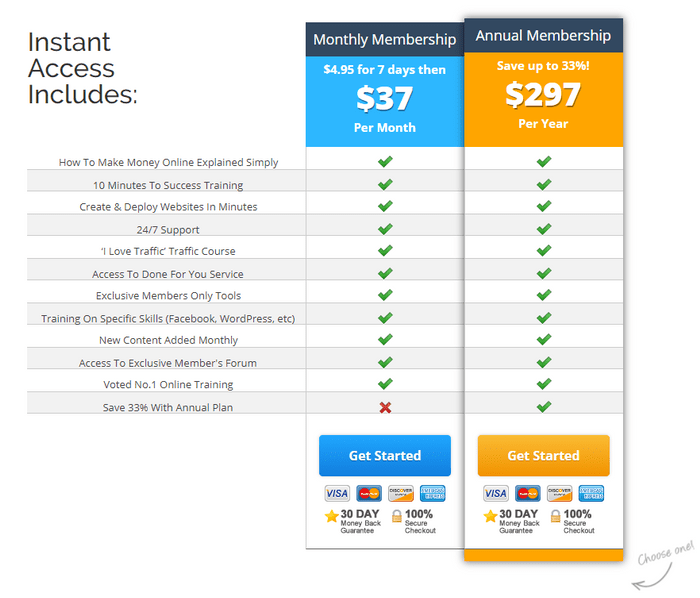Screen dimensions: 700x598
Task: Click the 'Voted No.1 Online Training' row label
Action: point(168,384)
